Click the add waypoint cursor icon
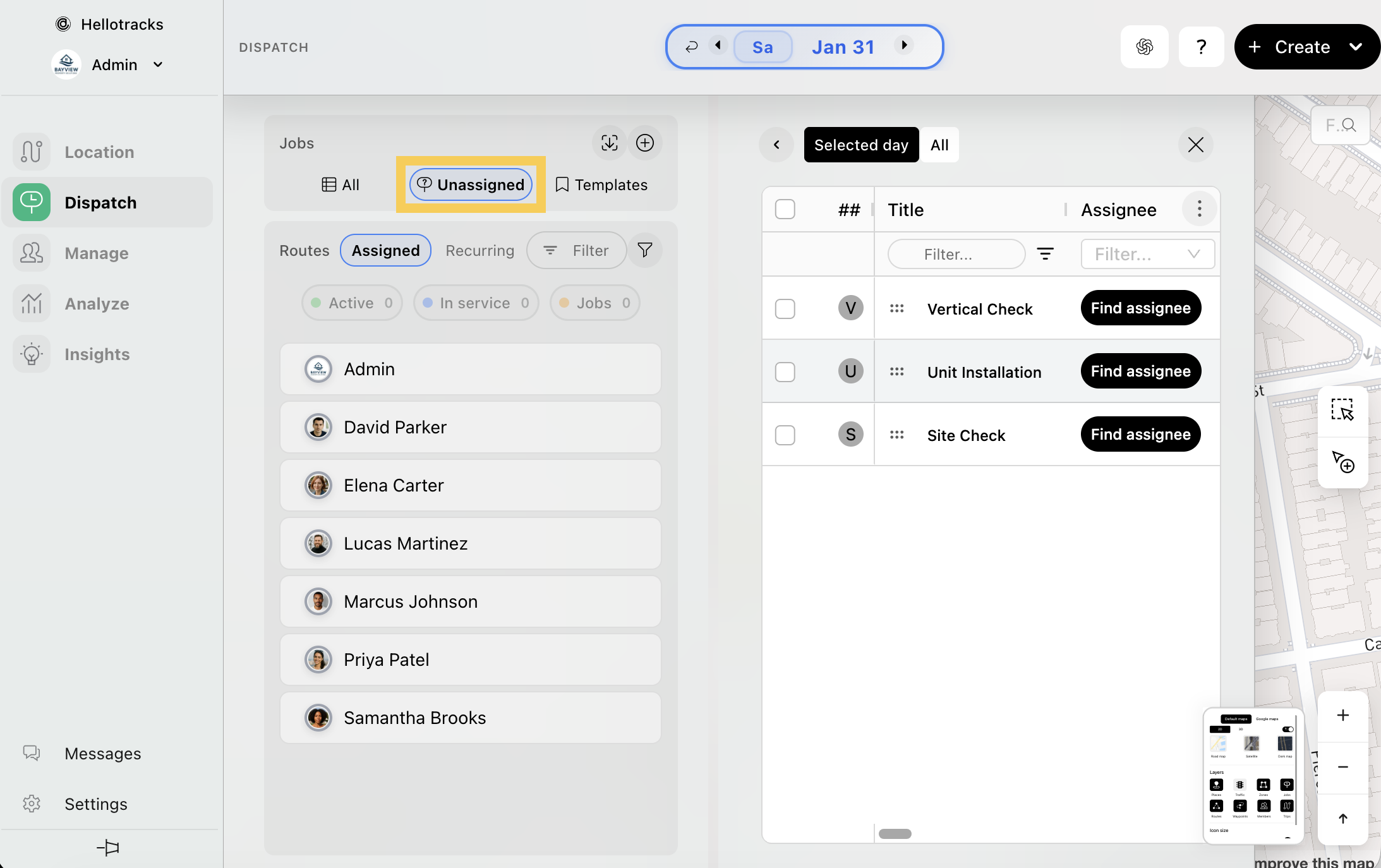Image resolution: width=1381 pixels, height=868 pixels. tap(1342, 461)
